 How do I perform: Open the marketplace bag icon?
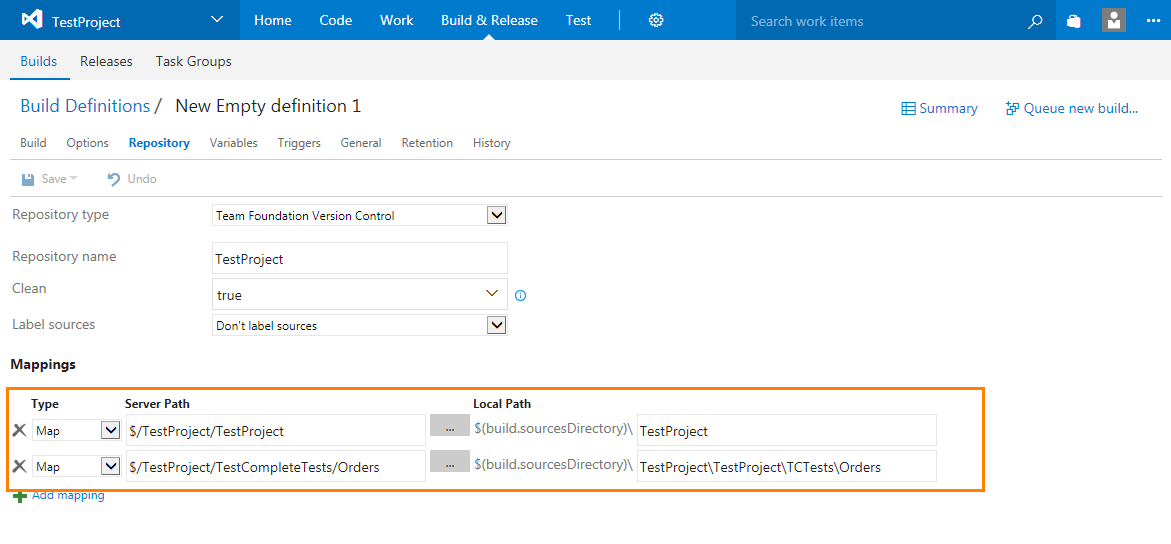1074,21
